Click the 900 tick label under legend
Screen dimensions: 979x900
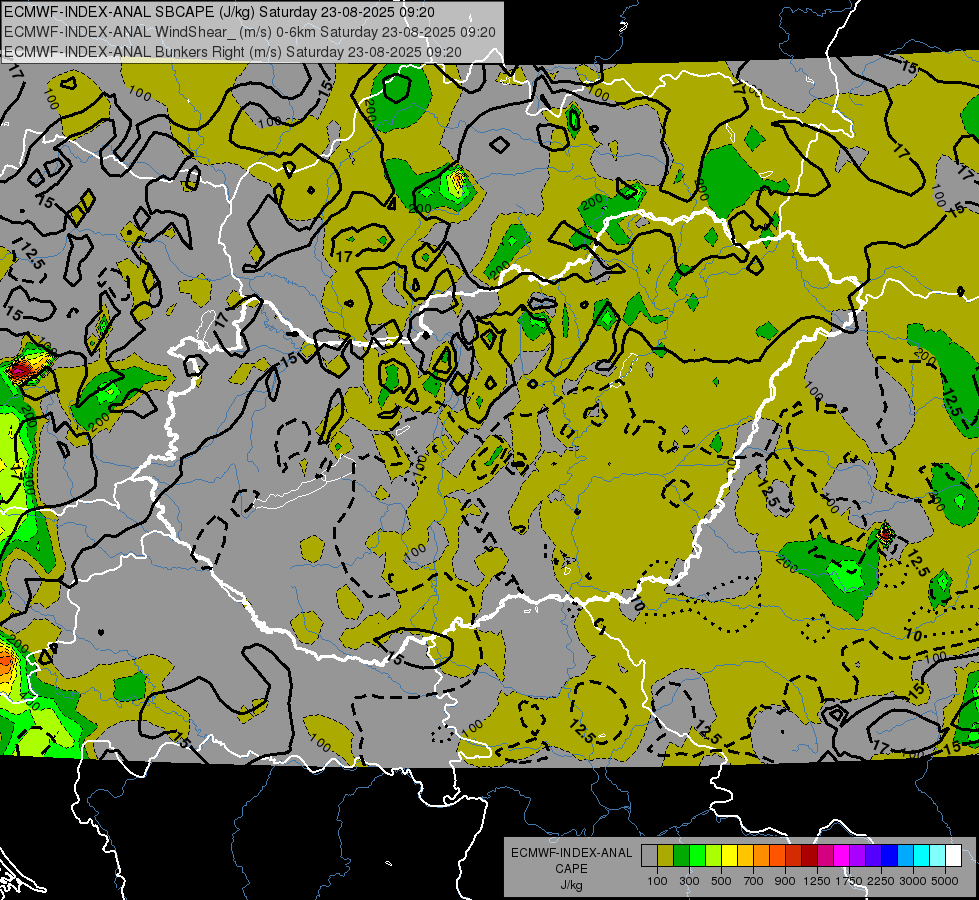(785, 881)
